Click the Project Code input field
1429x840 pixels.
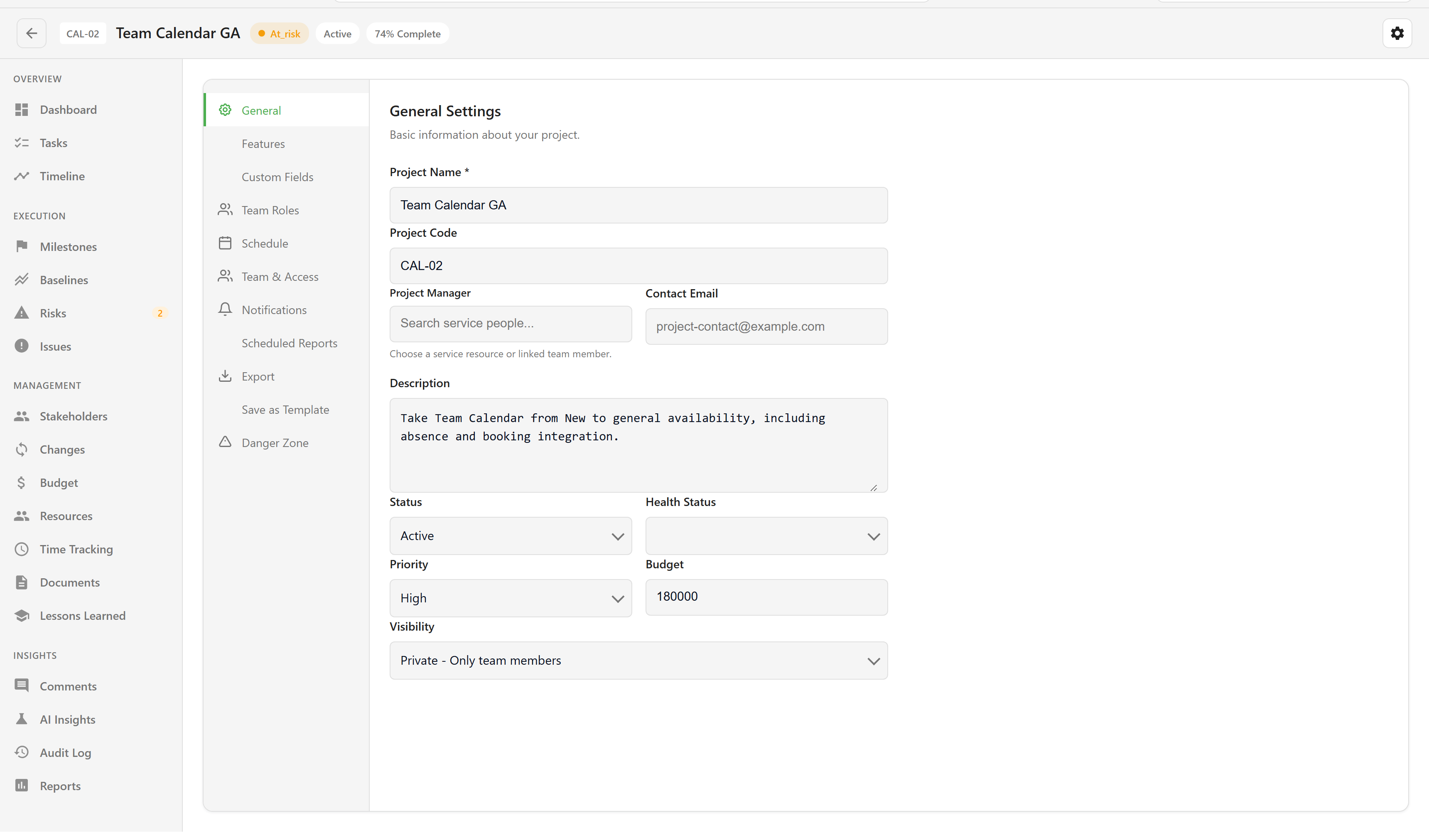click(x=638, y=266)
